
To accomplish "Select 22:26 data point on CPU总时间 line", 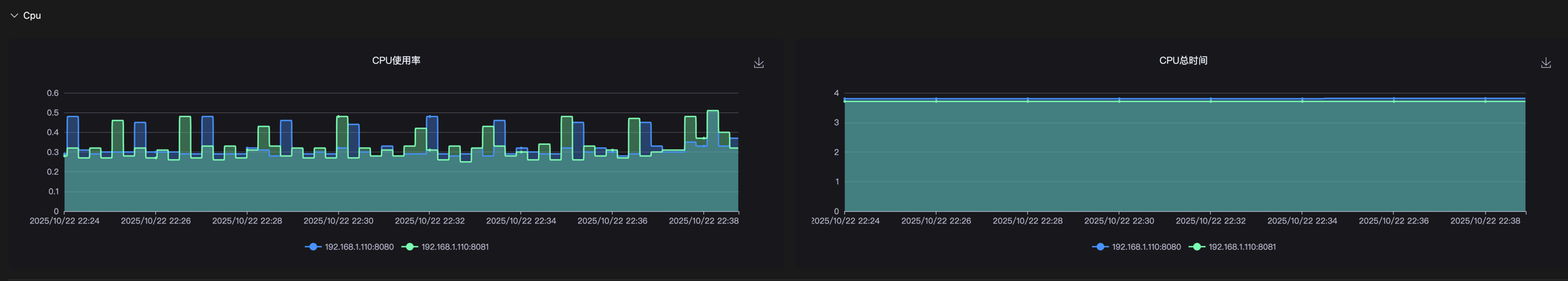I will (x=936, y=100).
